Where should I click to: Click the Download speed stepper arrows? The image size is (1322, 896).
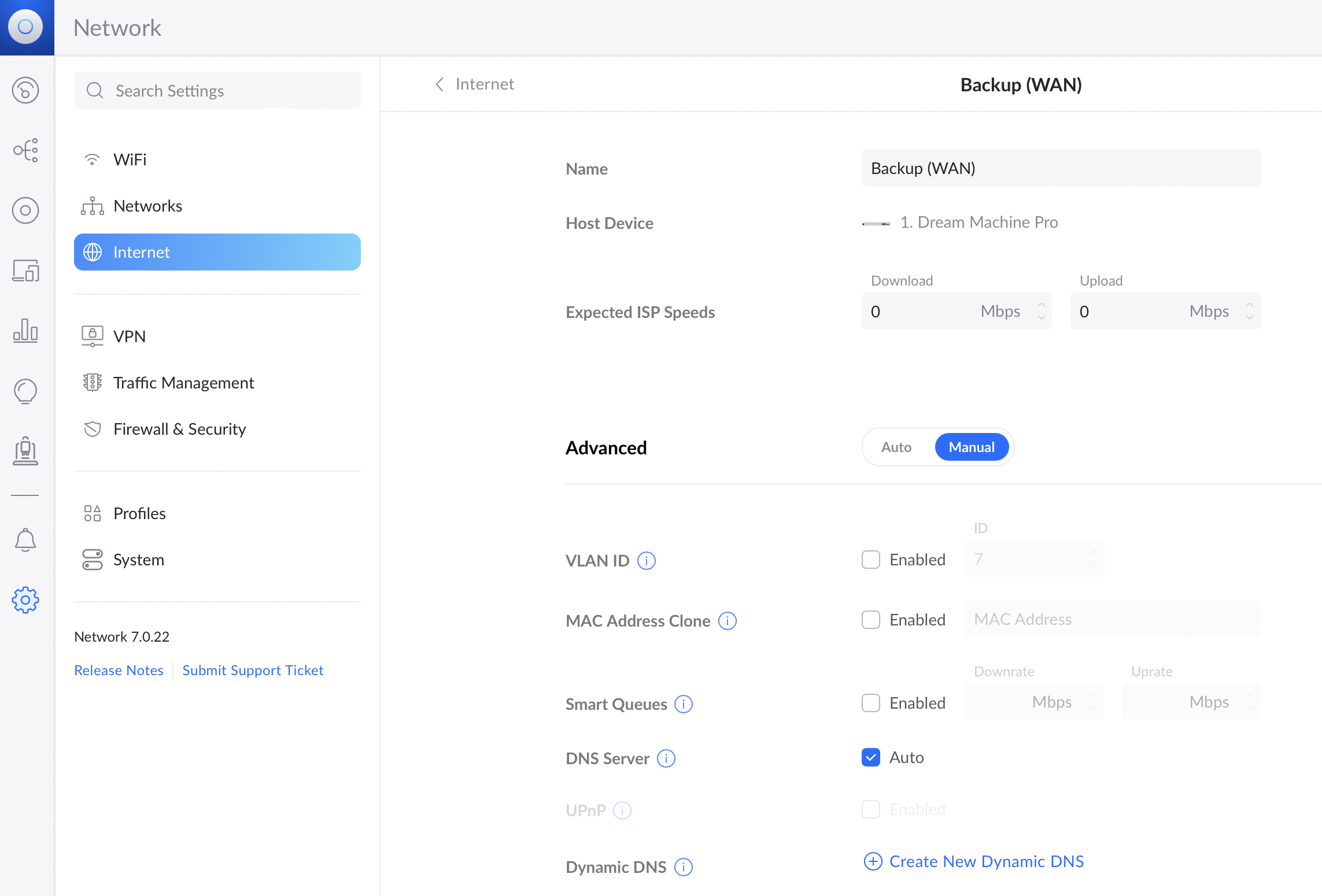point(1041,311)
